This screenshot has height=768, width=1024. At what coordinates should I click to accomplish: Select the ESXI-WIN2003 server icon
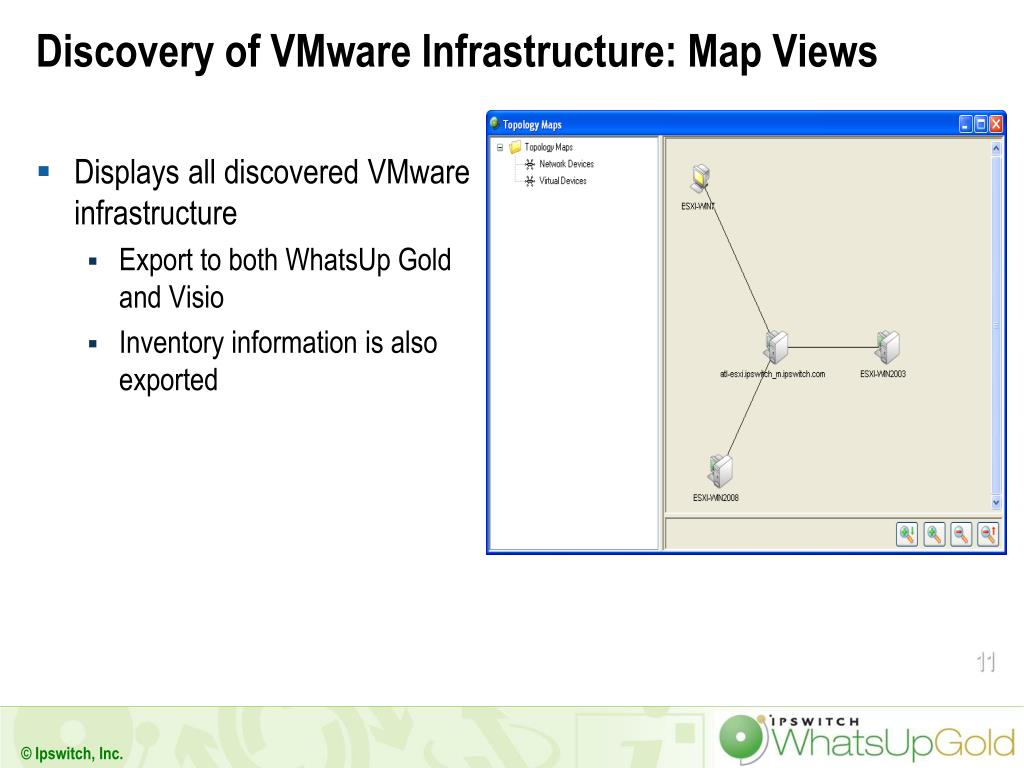pyautogui.click(x=887, y=347)
